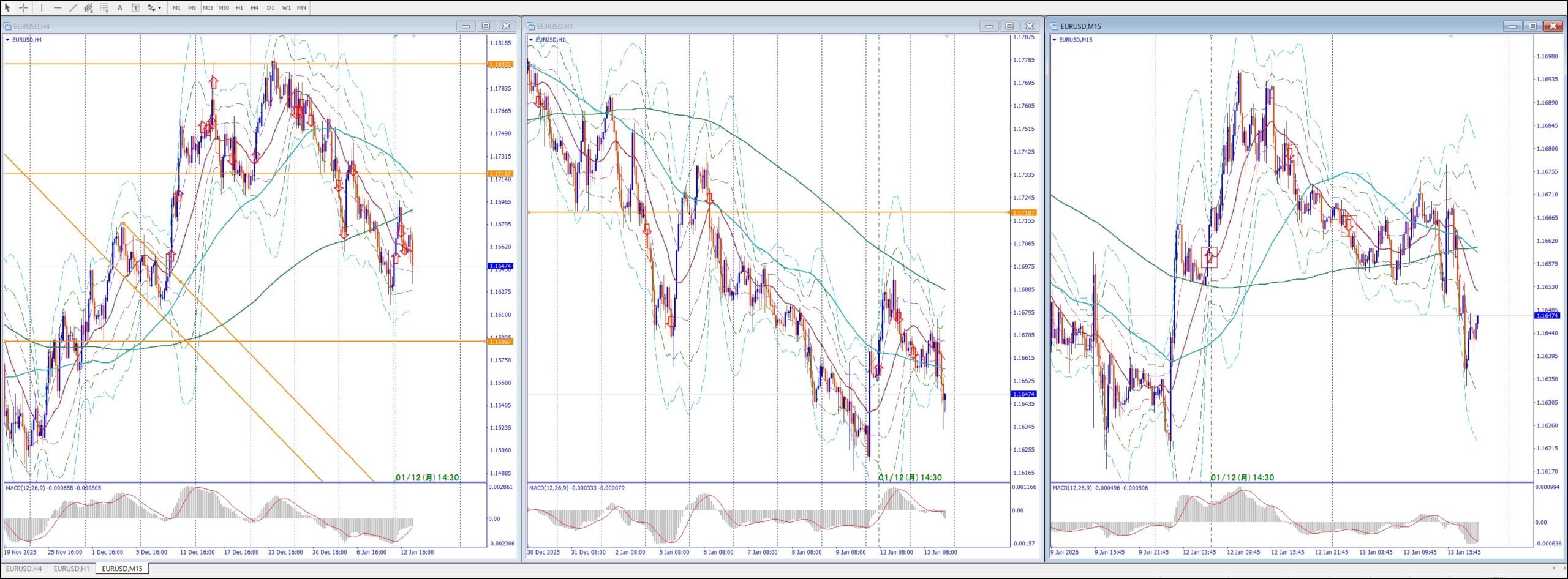Choose the text 'A' tool

click(120, 8)
